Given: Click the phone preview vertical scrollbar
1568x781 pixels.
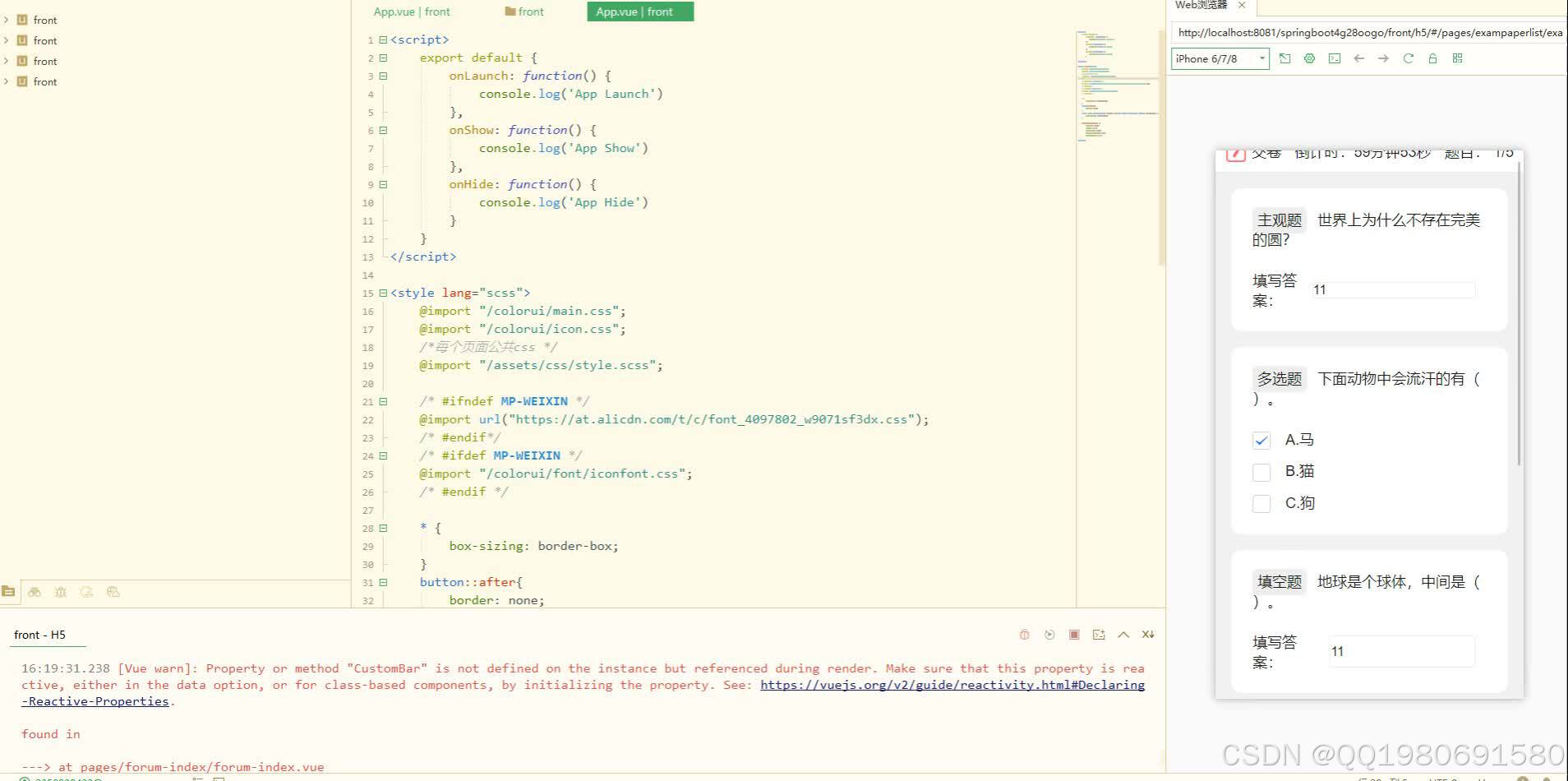Looking at the screenshot, I should click(x=1520, y=312).
